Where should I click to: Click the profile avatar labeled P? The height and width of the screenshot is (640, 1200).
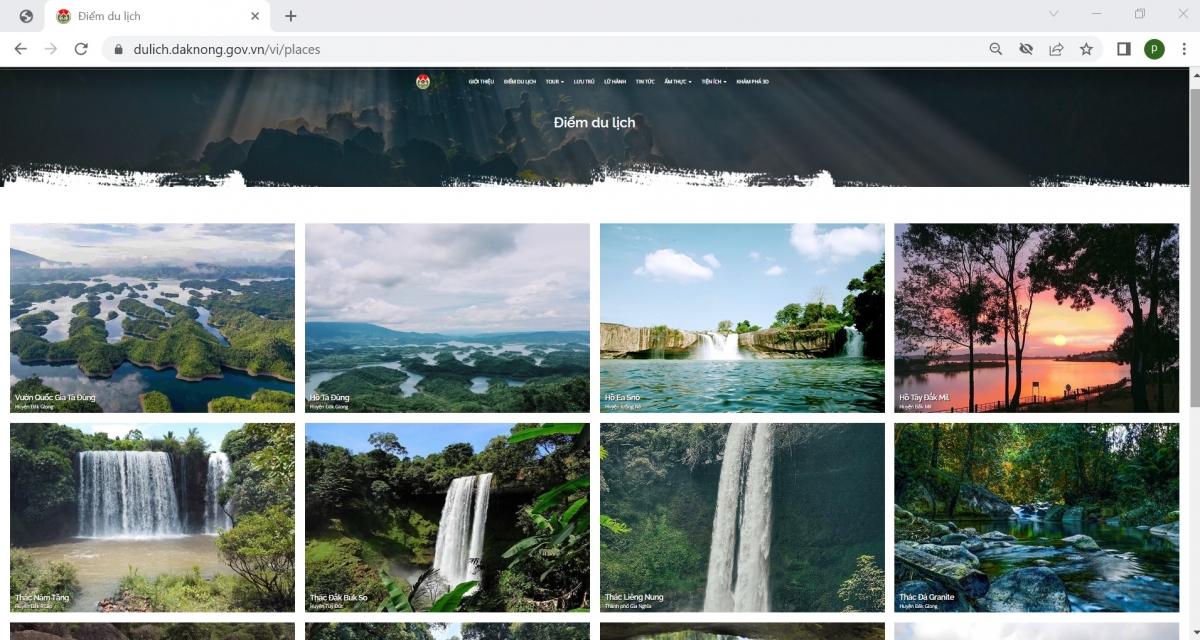tap(1156, 48)
